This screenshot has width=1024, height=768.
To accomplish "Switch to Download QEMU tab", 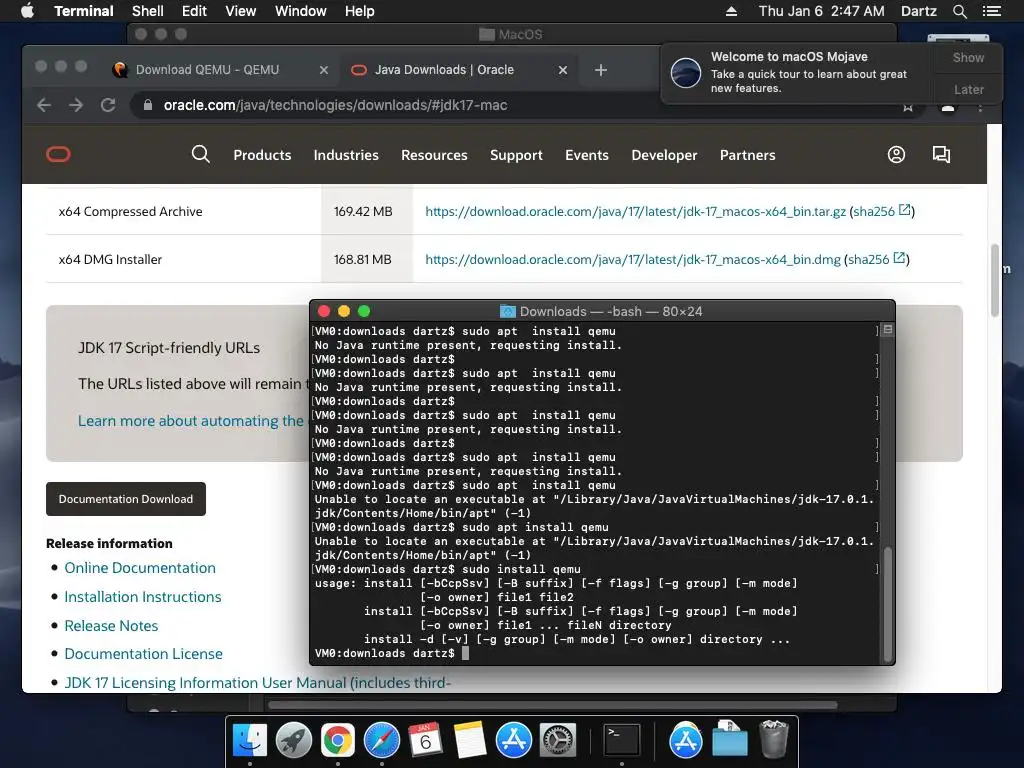I will tap(207, 70).
